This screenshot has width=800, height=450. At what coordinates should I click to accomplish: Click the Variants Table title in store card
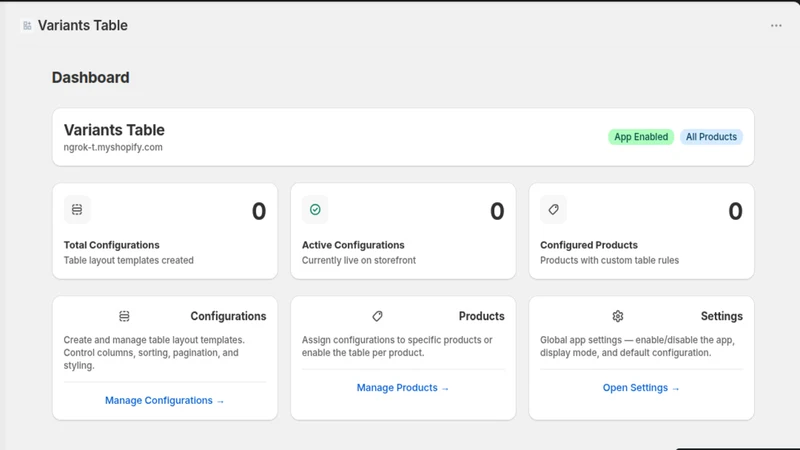click(x=114, y=130)
